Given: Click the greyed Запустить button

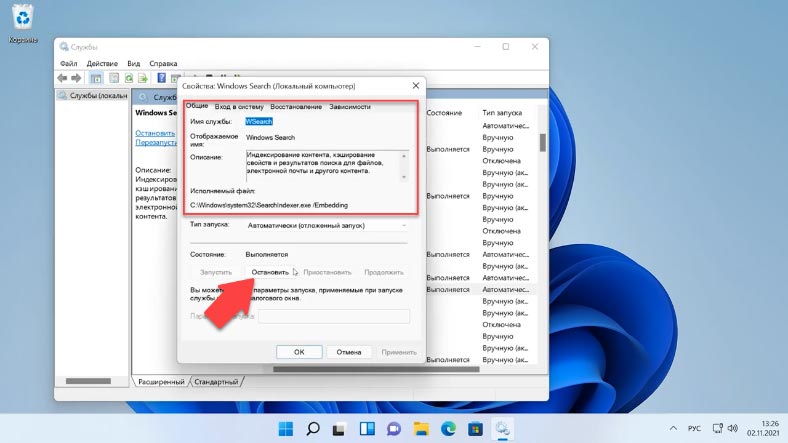Looking at the screenshot, I should coord(216,272).
